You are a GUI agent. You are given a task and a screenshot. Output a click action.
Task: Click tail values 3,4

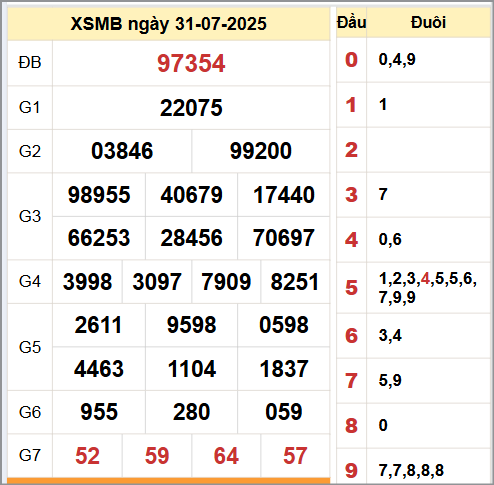tap(390, 335)
